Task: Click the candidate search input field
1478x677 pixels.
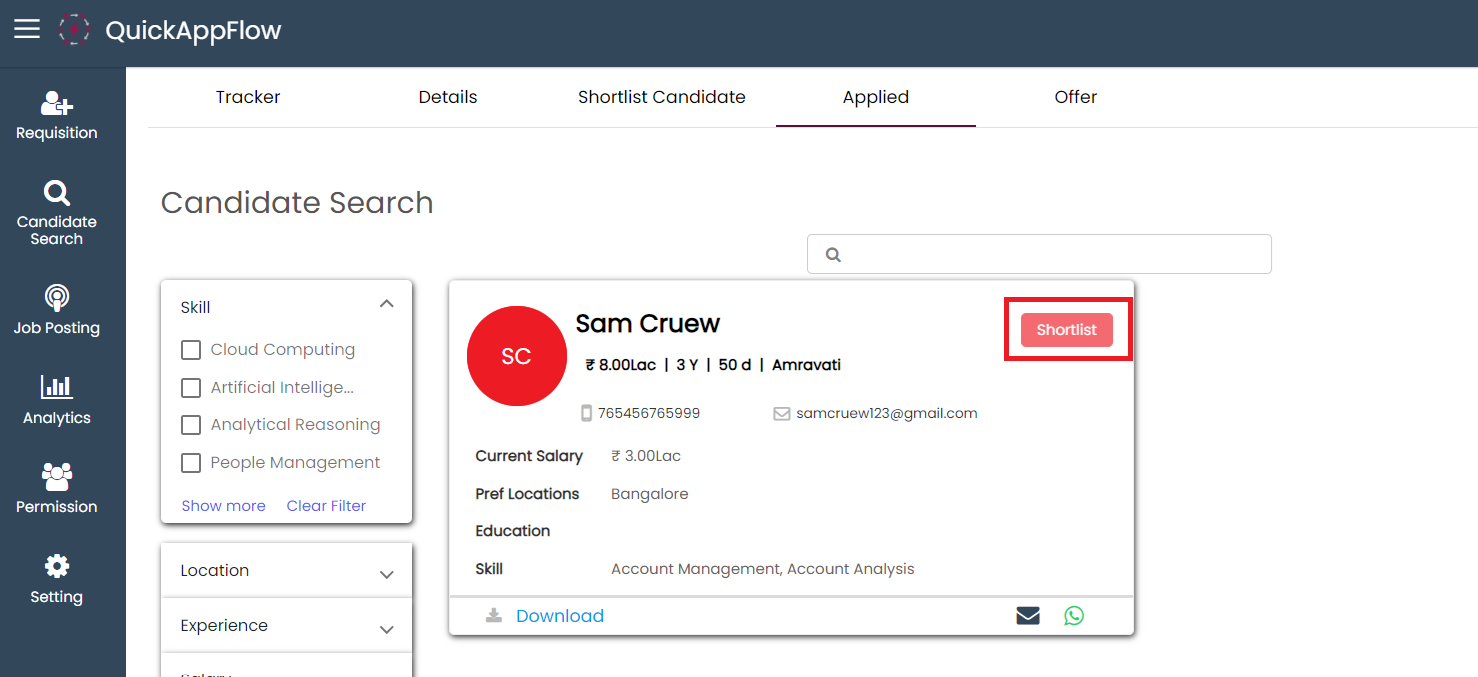Action: click(x=1050, y=254)
